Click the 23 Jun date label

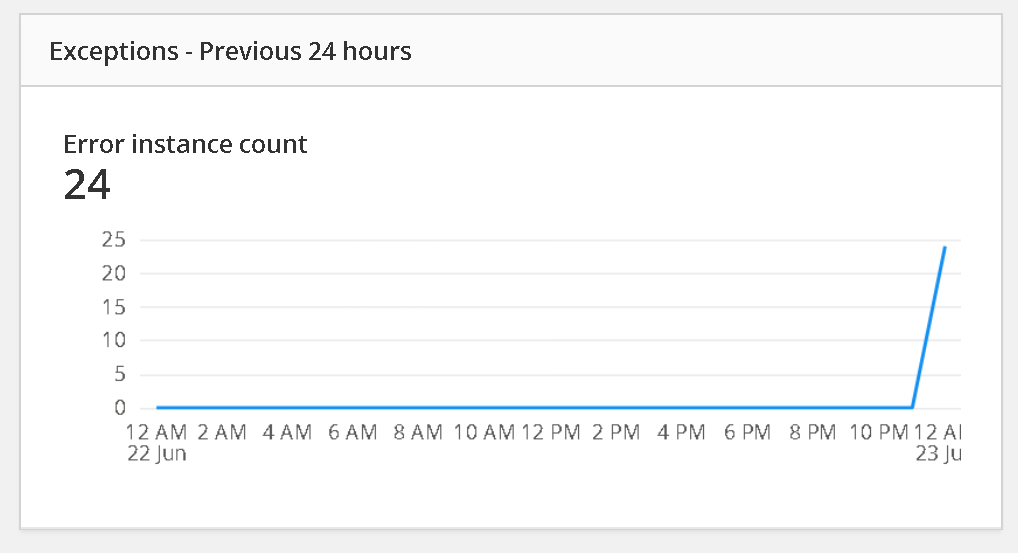(x=939, y=453)
